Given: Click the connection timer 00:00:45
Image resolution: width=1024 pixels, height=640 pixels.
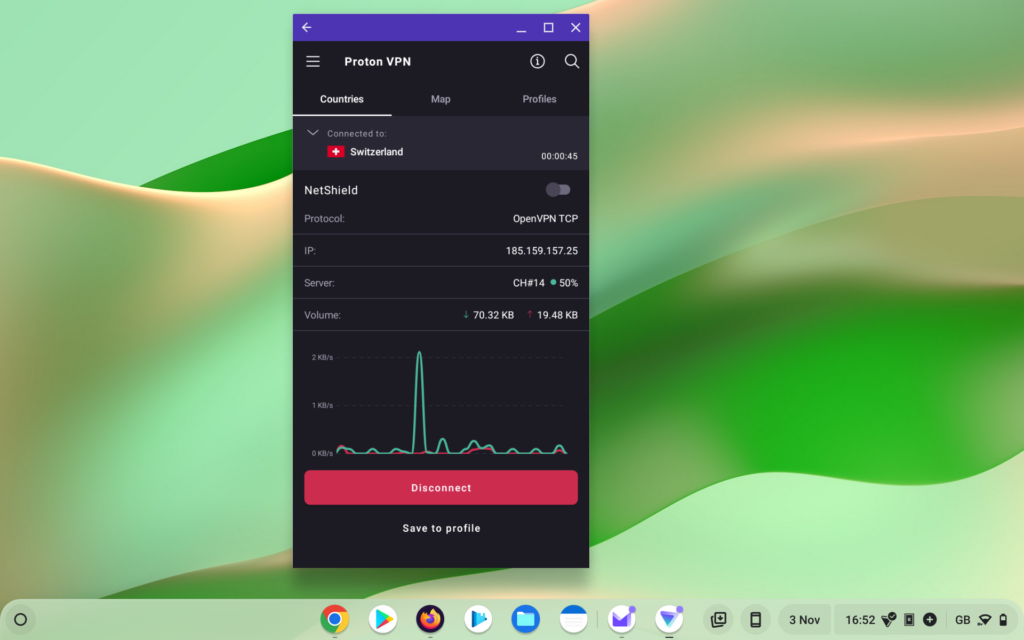Looking at the screenshot, I should [559, 156].
